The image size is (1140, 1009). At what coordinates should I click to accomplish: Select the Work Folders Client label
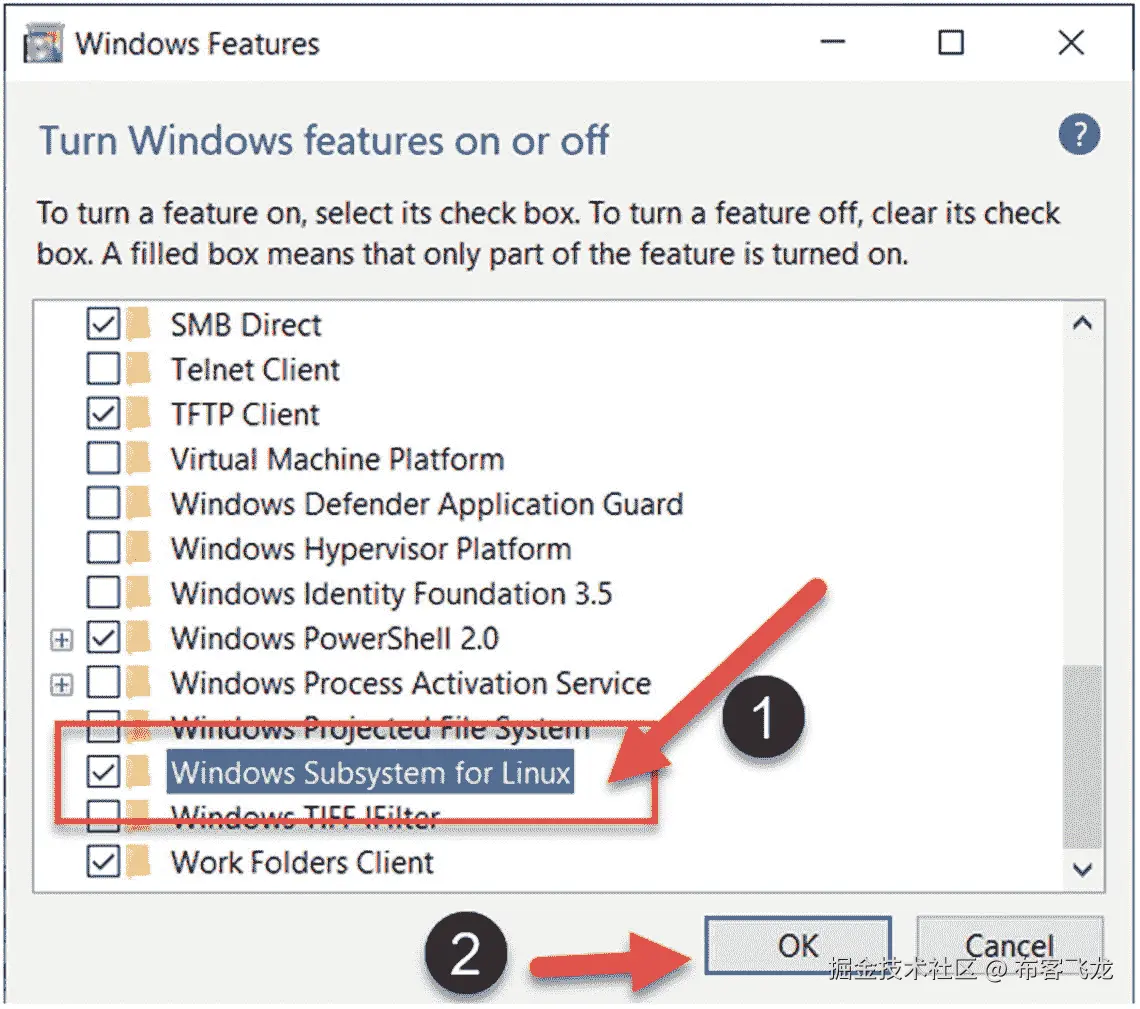coord(302,863)
